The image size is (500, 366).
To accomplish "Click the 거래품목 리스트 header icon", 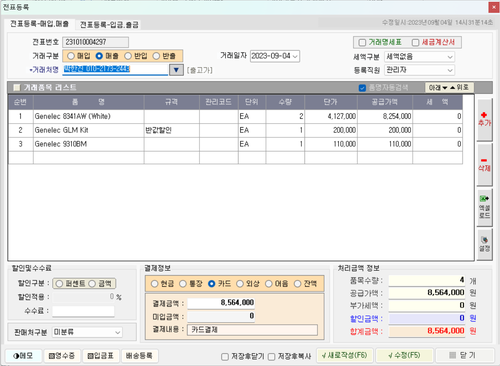I will tap(16, 88).
